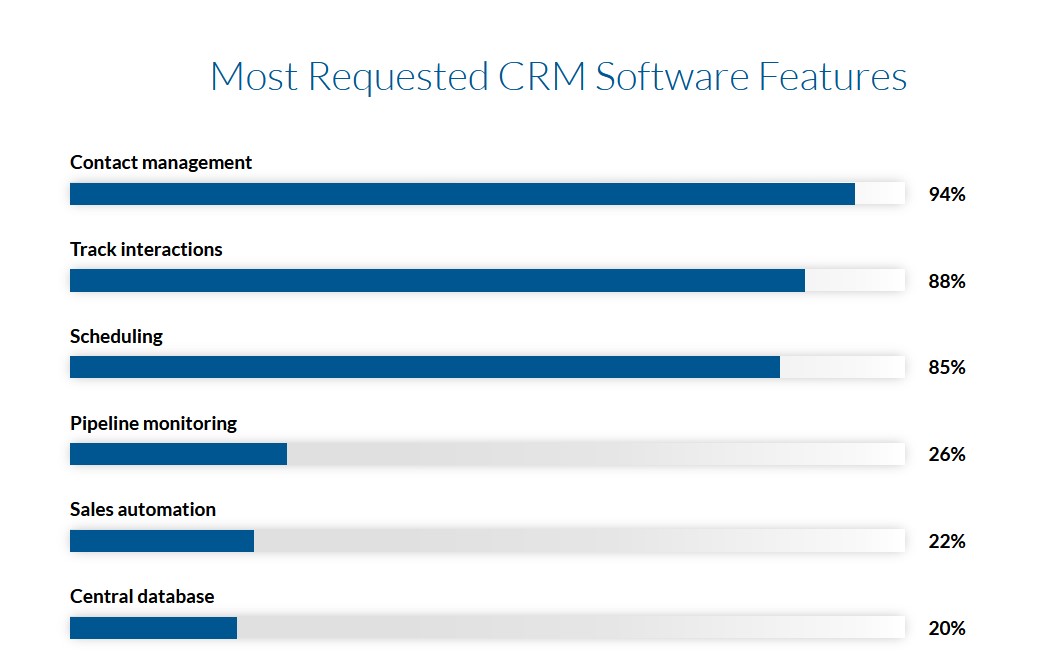Screen dimensions: 1050x656
Task: Click the 88% percentage label
Action: (x=946, y=281)
